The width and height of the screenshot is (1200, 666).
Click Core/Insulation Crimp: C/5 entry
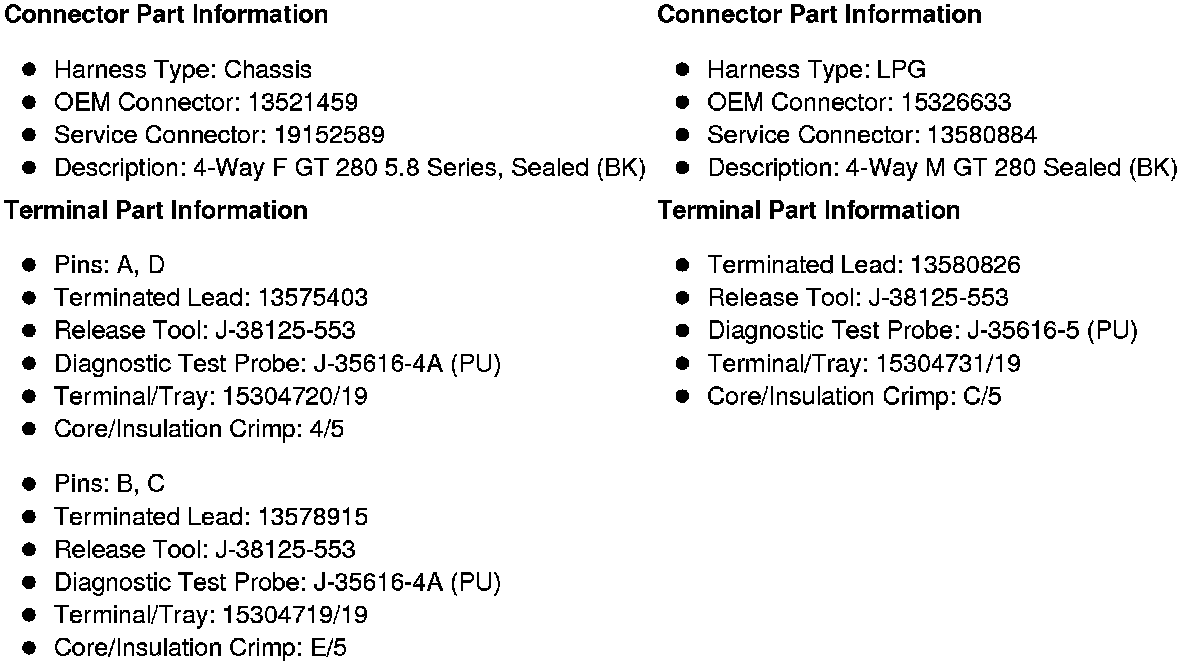(854, 397)
